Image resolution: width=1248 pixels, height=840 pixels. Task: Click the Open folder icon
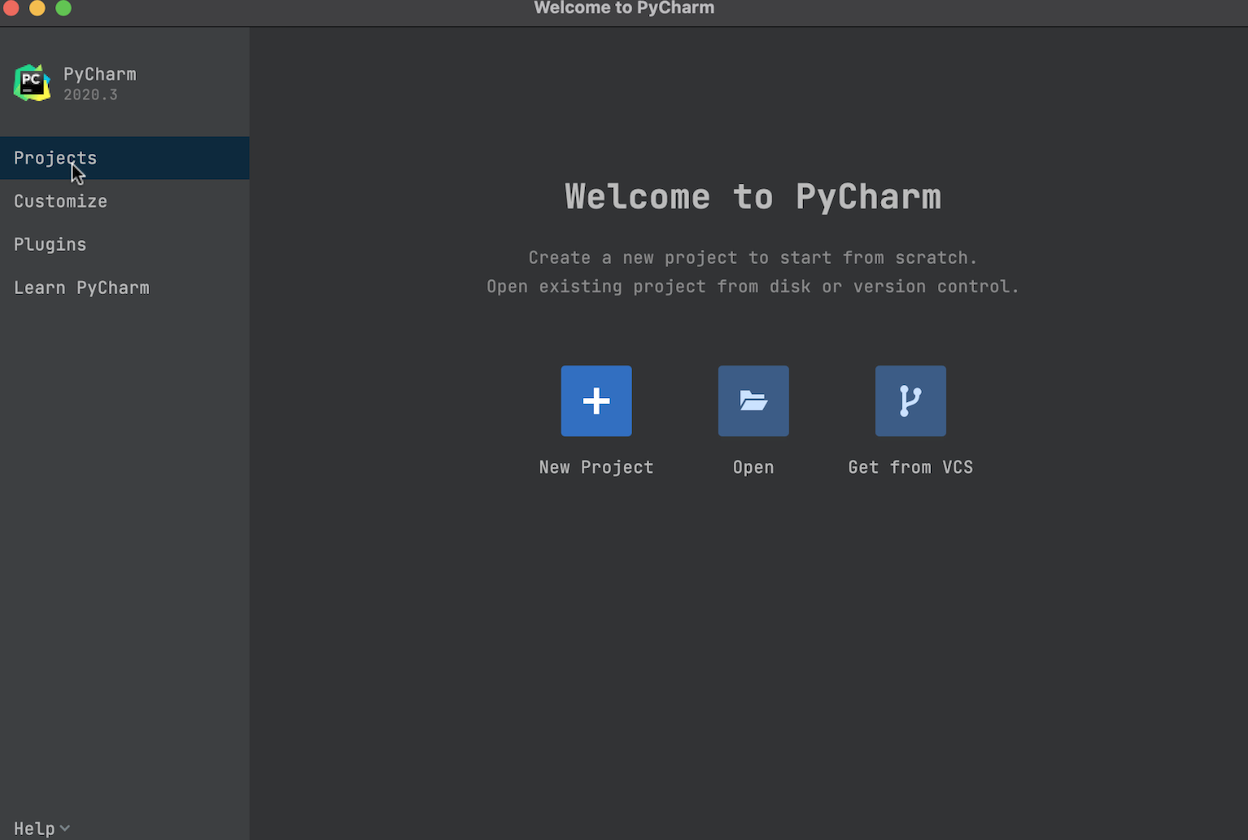[x=753, y=401]
